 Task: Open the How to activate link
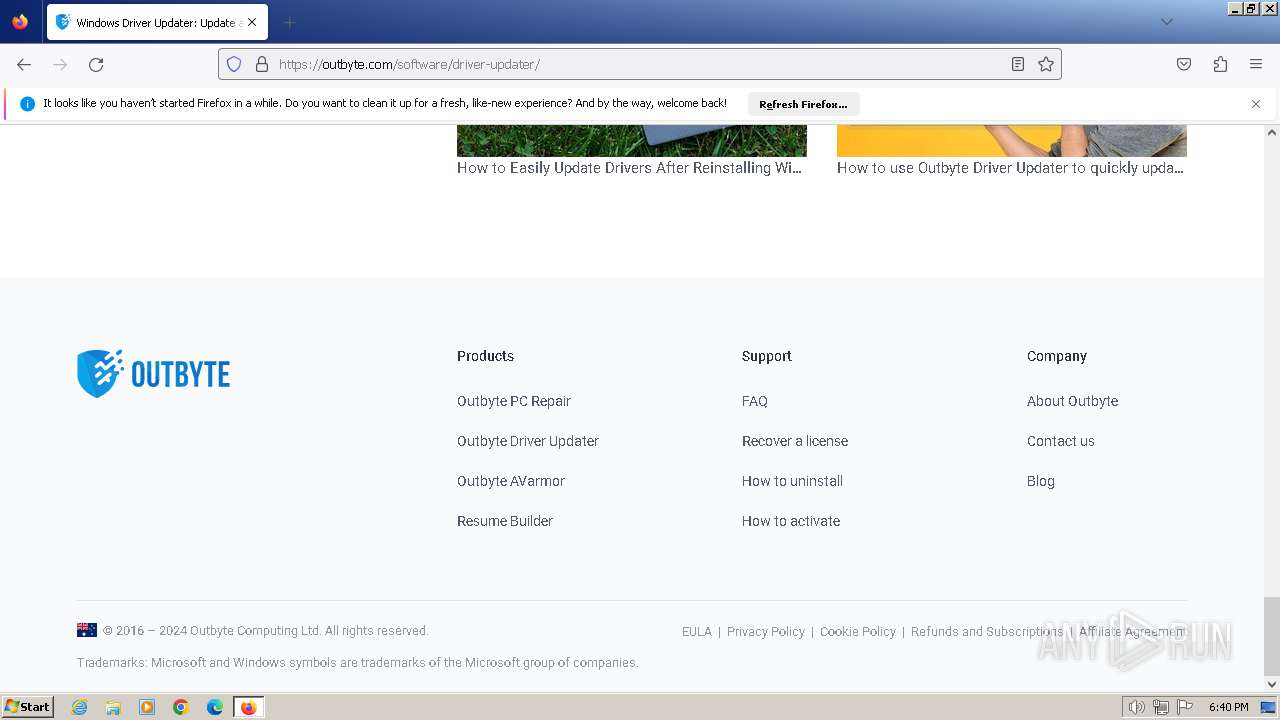pos(791,521)
